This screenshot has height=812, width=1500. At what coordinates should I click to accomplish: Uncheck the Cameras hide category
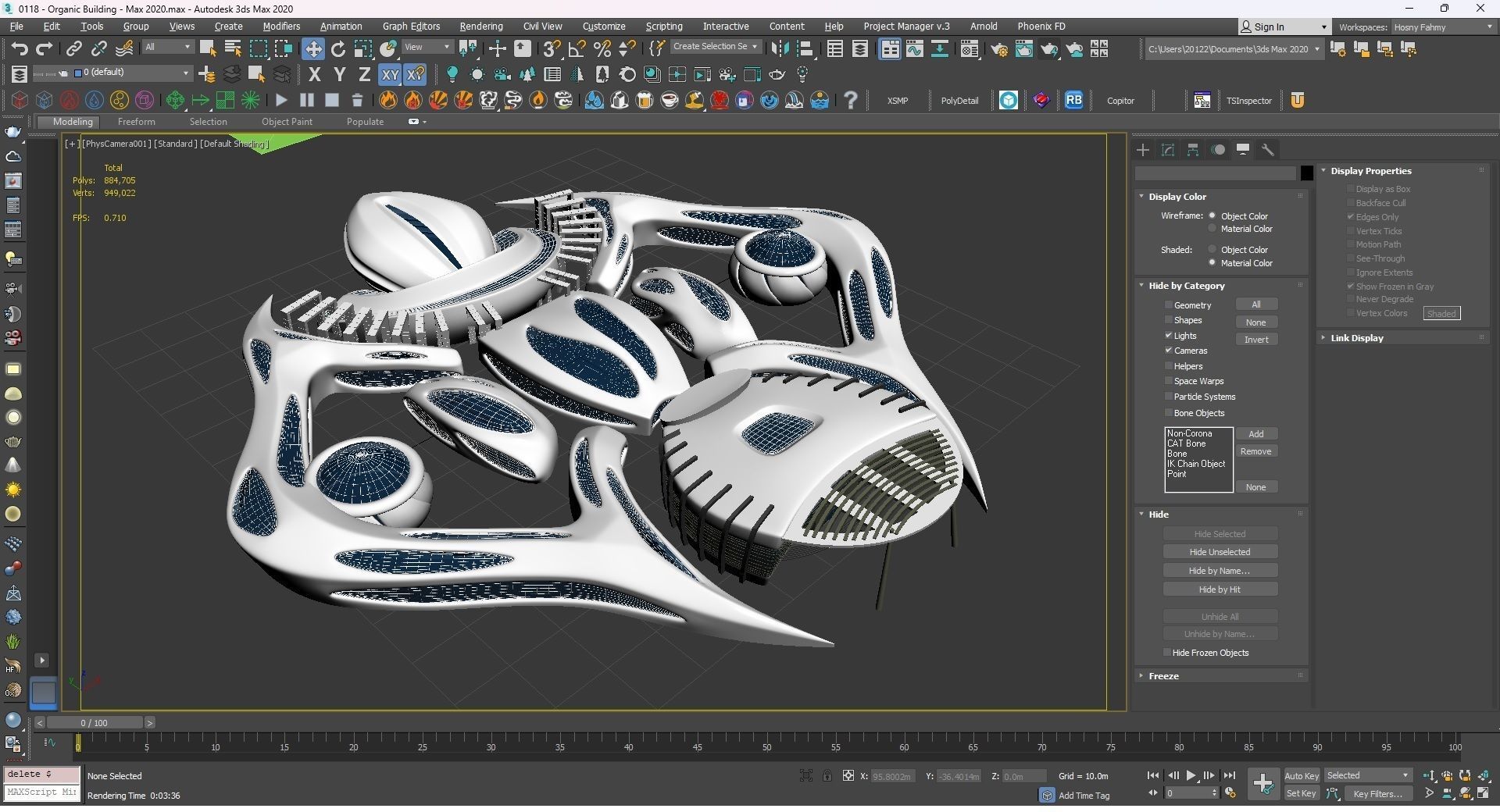click(x=1169, y=351)
